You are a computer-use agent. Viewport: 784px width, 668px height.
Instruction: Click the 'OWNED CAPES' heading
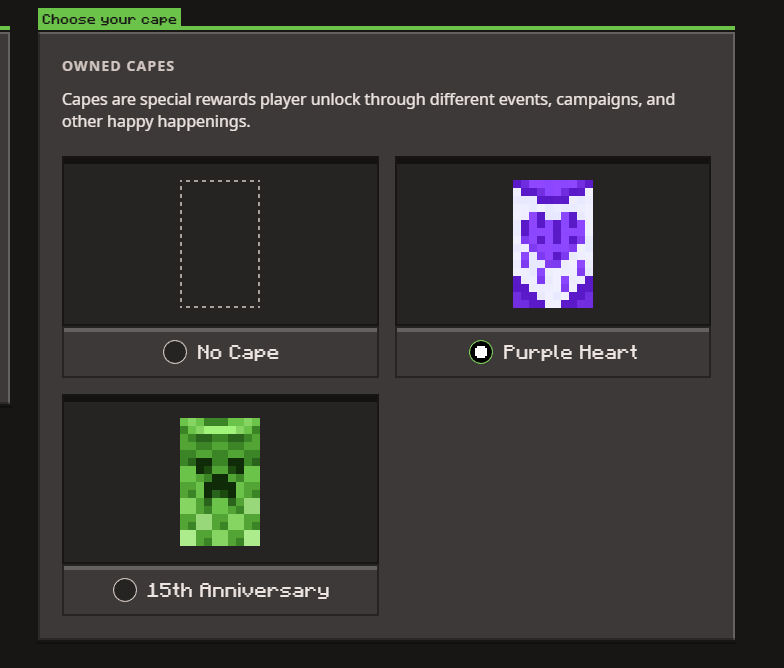(118, 66)
